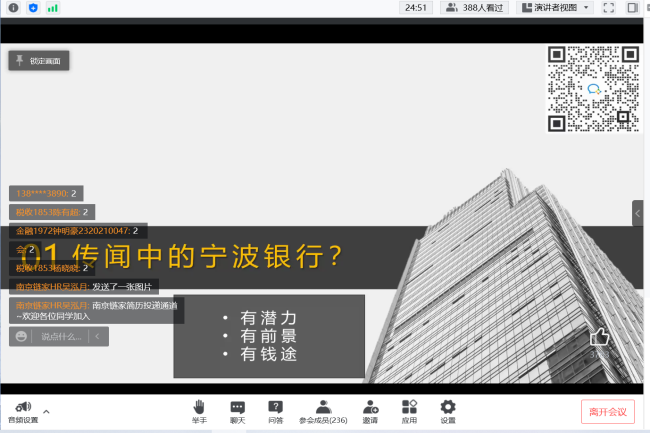Click the meeting info icon in top-left

pos(14,8)
